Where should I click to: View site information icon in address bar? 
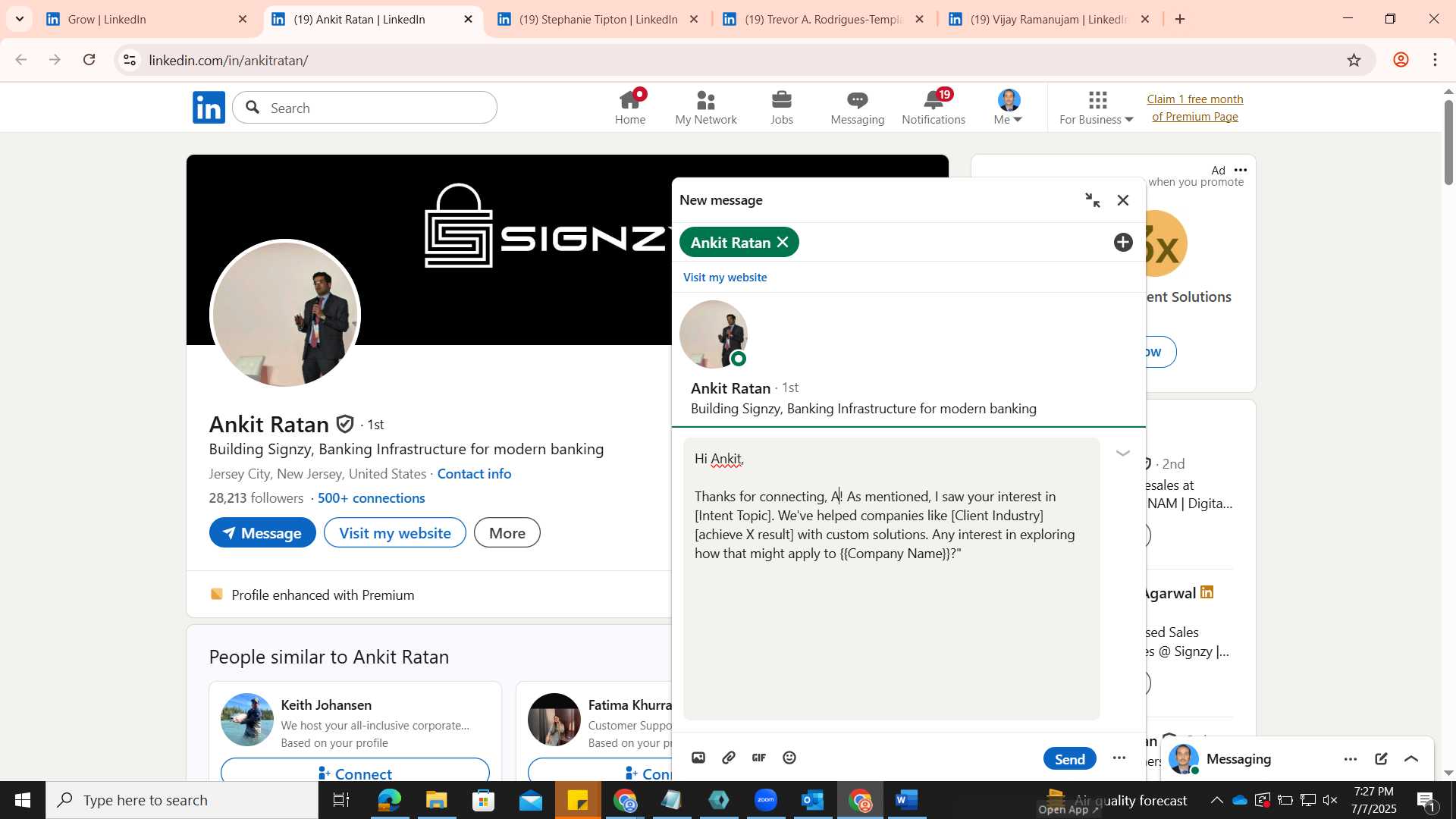130,60
